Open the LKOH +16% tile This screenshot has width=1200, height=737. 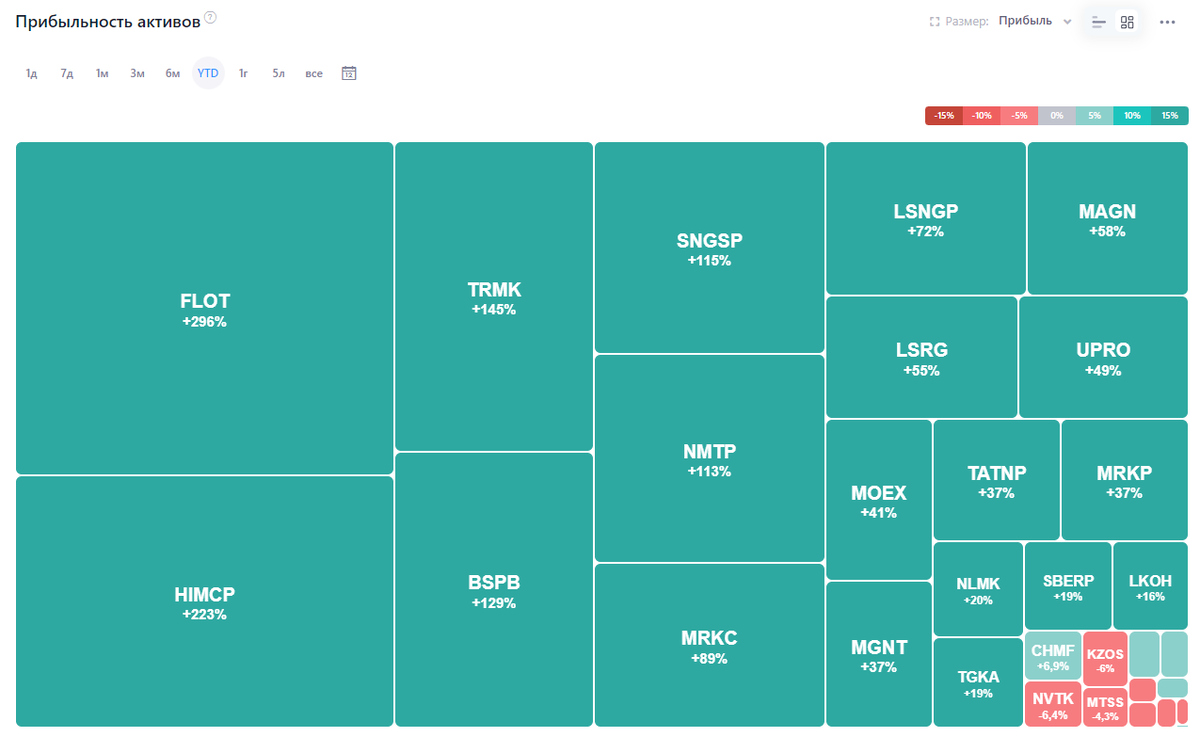(x=1151, y=586)
